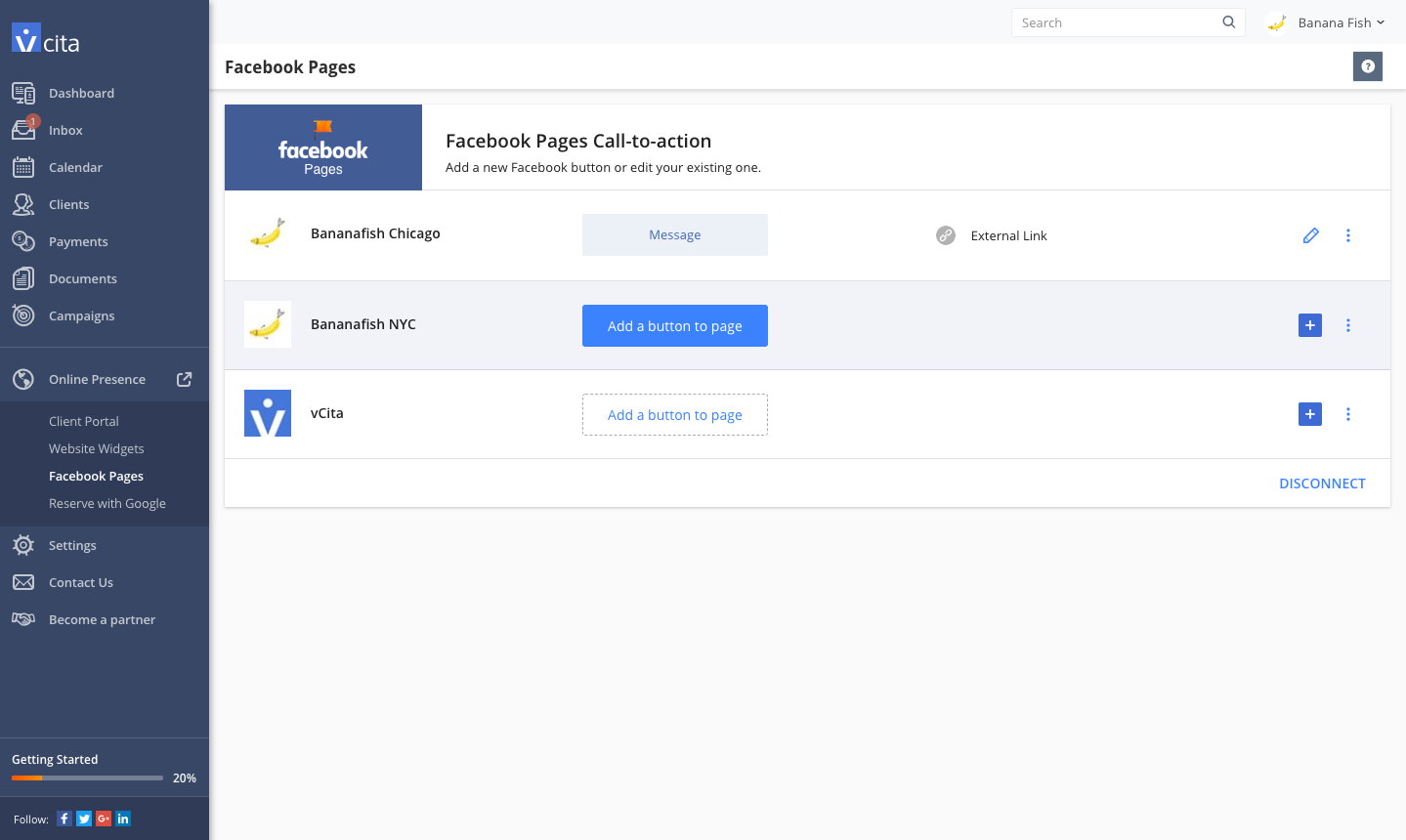The image size is (1406, 840).
Task: Open the help question mark icon
Action: pyautogui.click(x=1368, y=66)
